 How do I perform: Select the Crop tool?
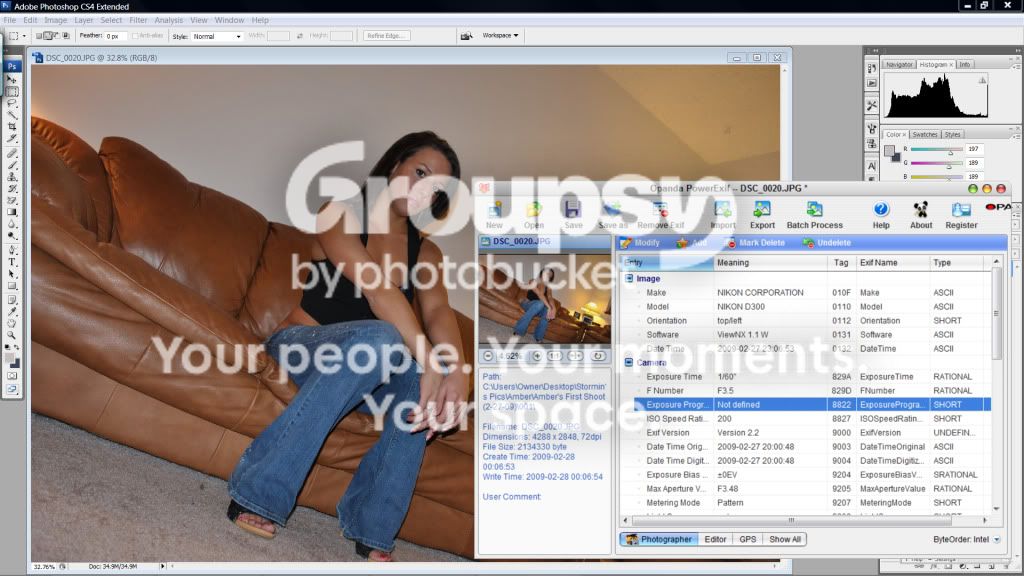tap(12, 127)
